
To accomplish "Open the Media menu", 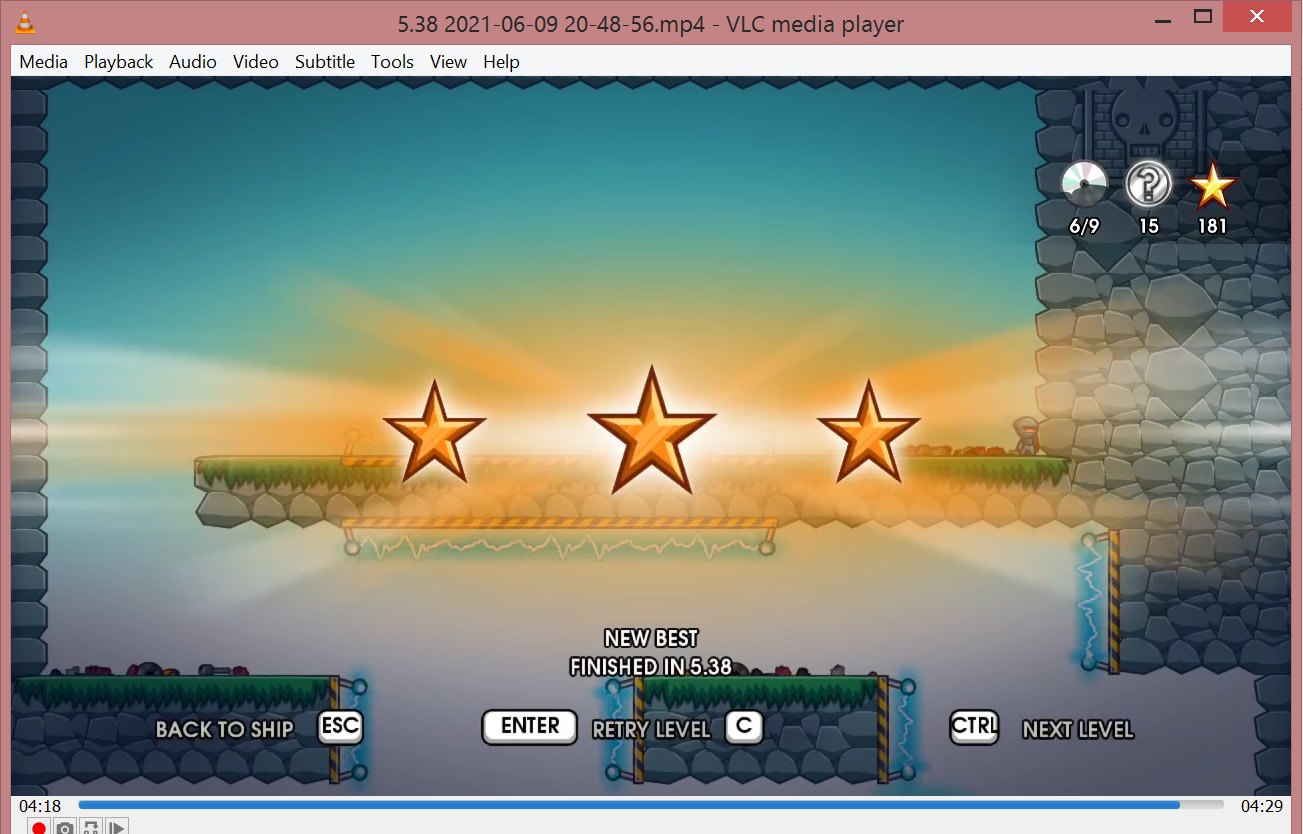I will point(44,62).
